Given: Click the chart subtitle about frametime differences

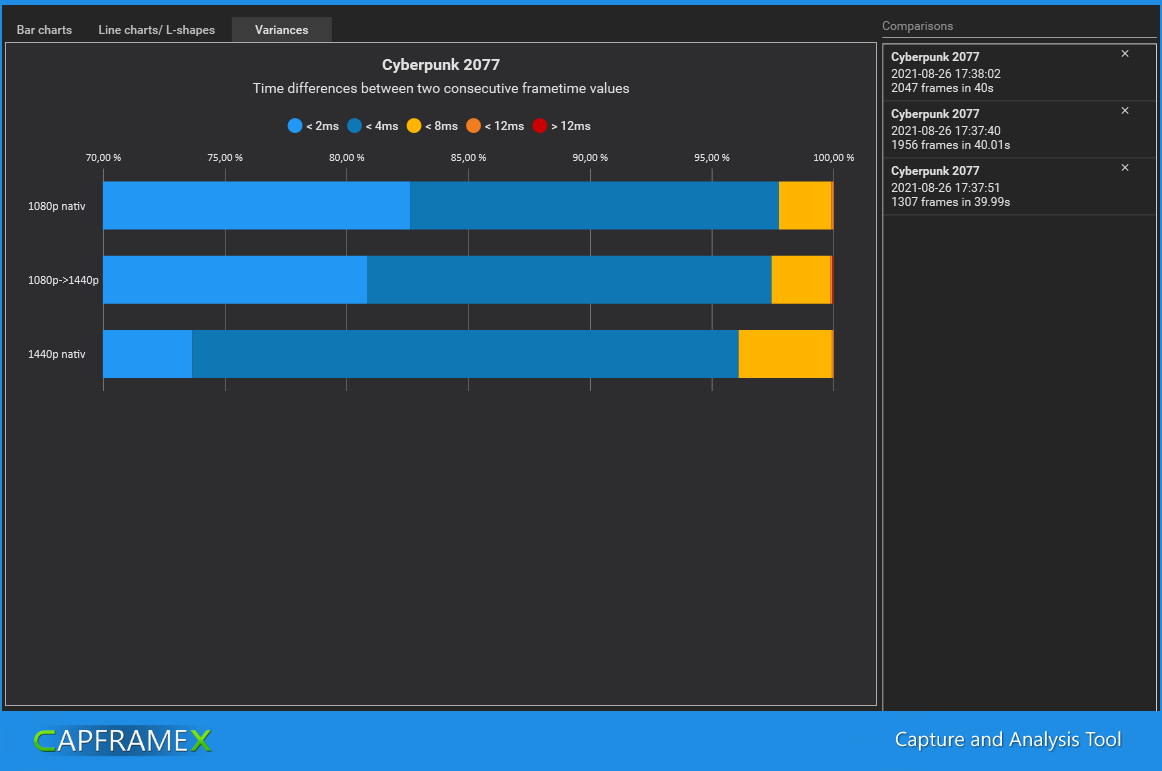Looking at the screenshot, I should (441, 88).
